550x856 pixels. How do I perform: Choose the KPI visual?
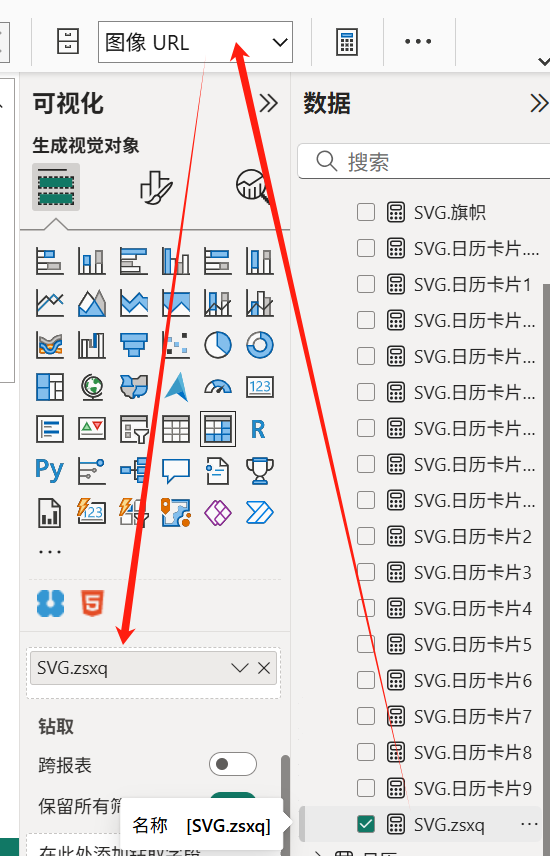92,429
